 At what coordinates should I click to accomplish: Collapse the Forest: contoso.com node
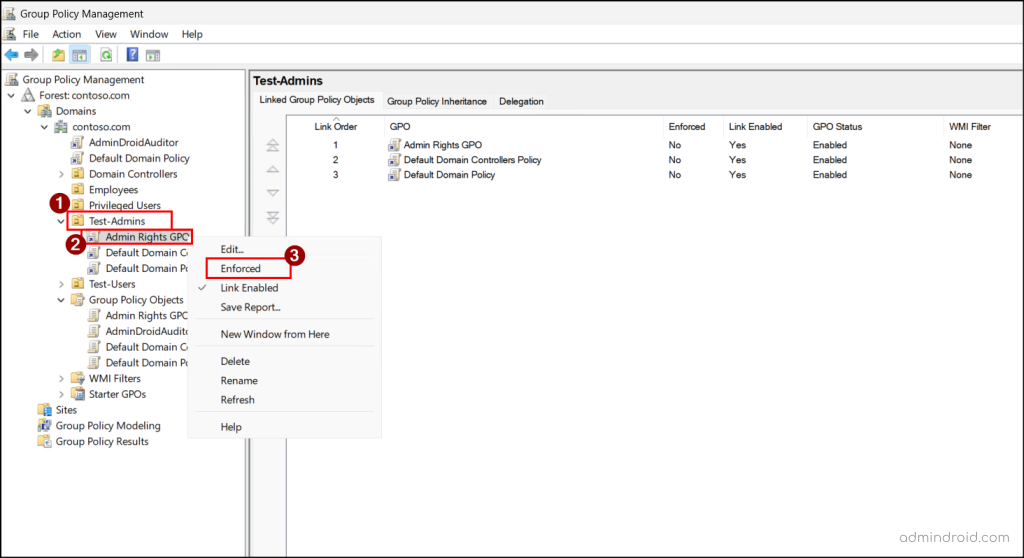tap(12, 95)
